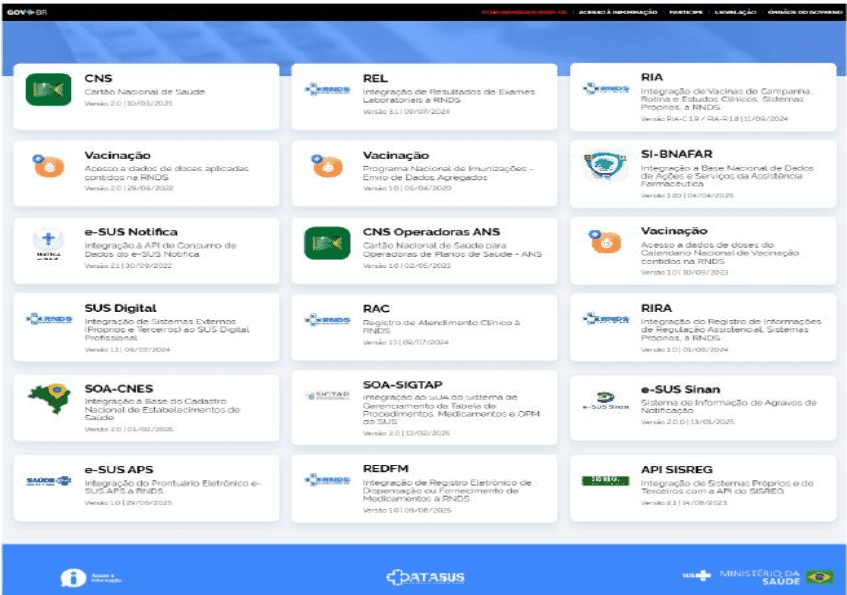This screenshot has height=595, width=847.
Task: Open the SI-BNAFAR title link
Action: tap(677, 154)
